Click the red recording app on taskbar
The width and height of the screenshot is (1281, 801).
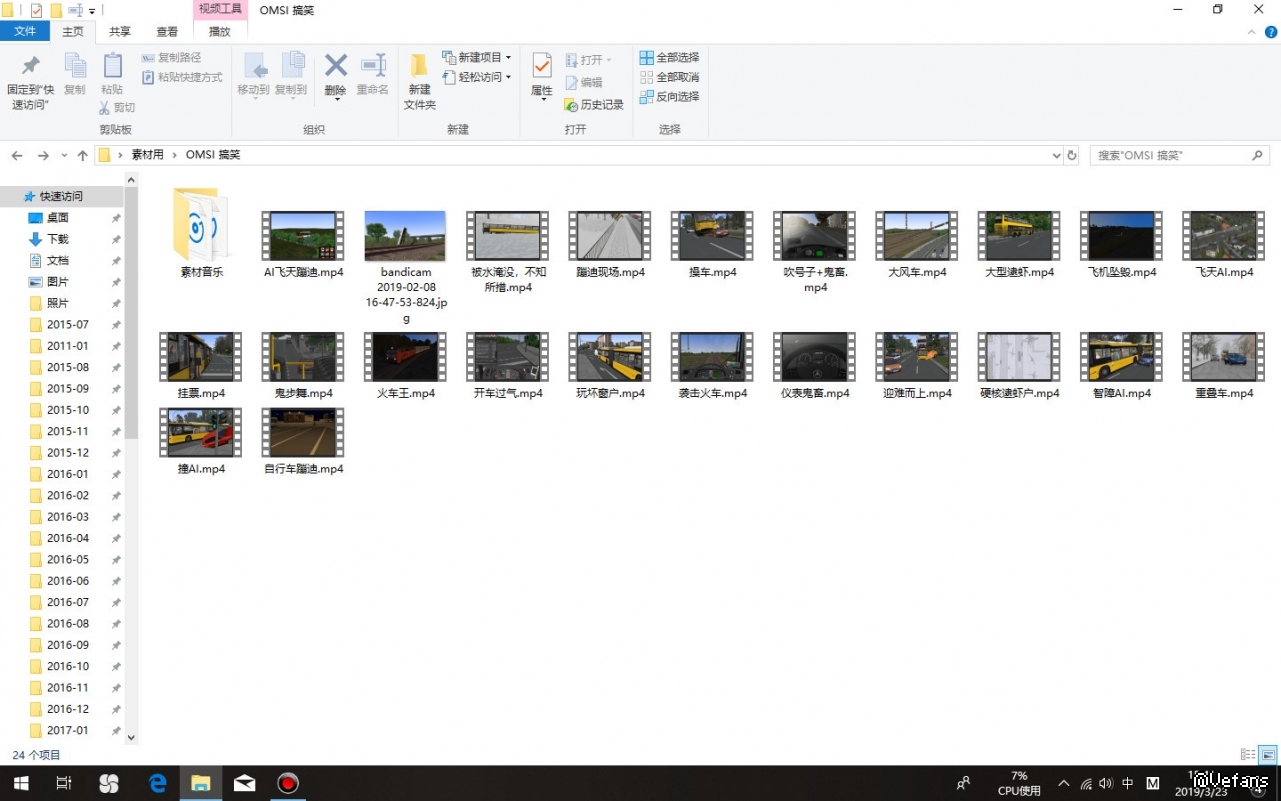288,783
